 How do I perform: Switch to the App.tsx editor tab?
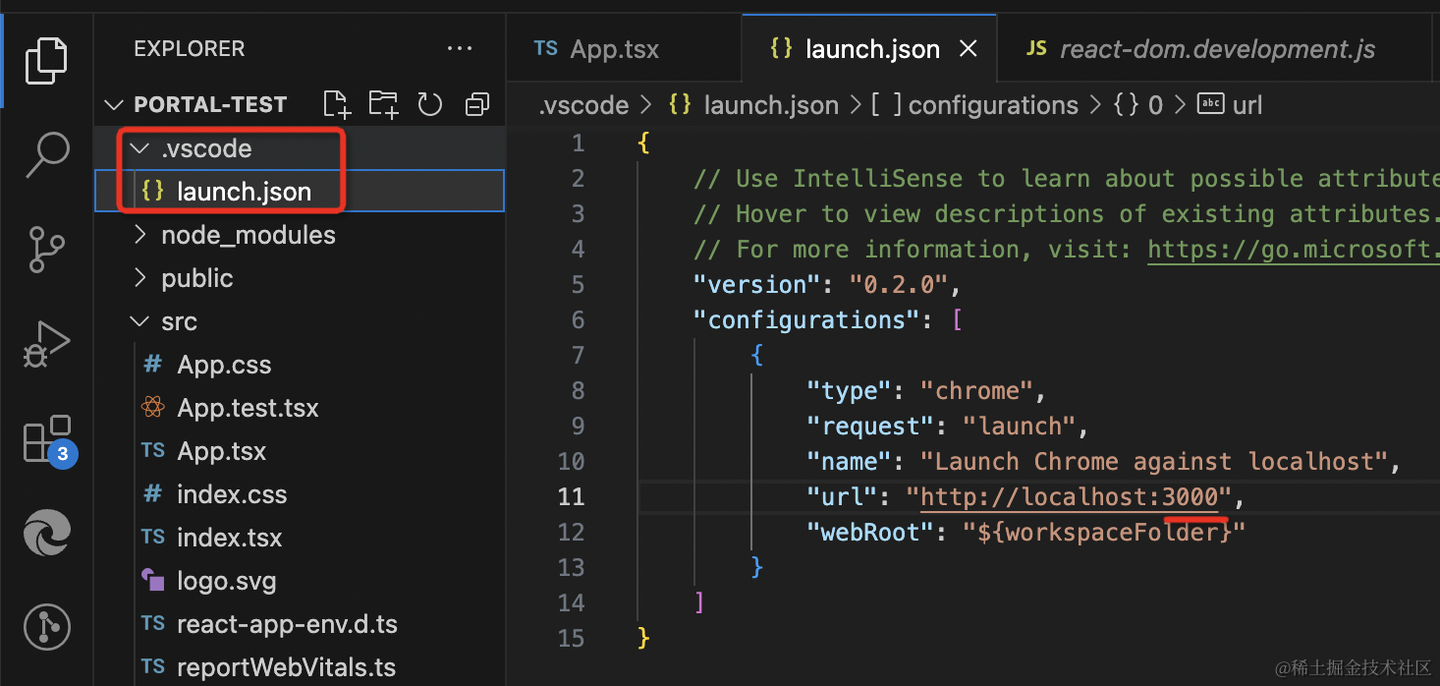613,49
